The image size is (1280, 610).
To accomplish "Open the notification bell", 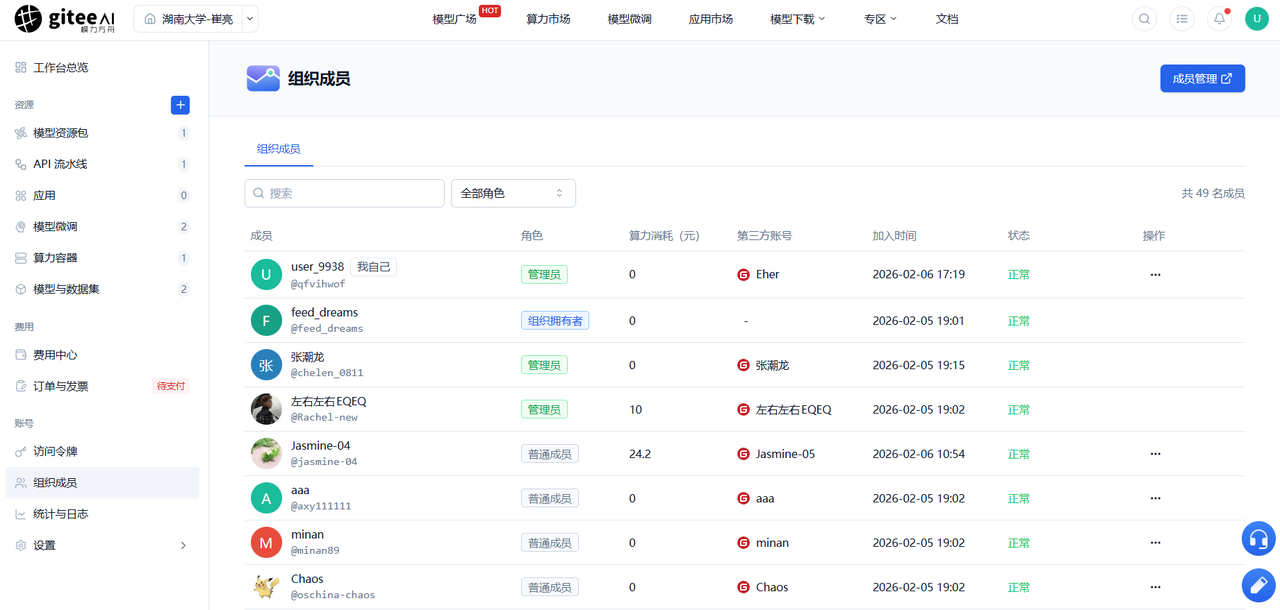I will (1219, 19).
